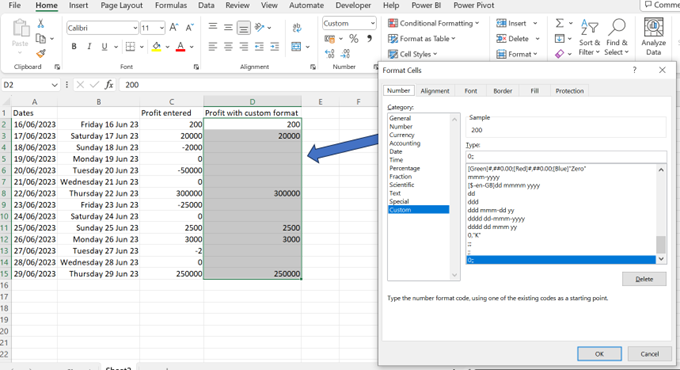Select cell with Thursday 22 Jun 23
680x370 pixels.
pos(98,193)
